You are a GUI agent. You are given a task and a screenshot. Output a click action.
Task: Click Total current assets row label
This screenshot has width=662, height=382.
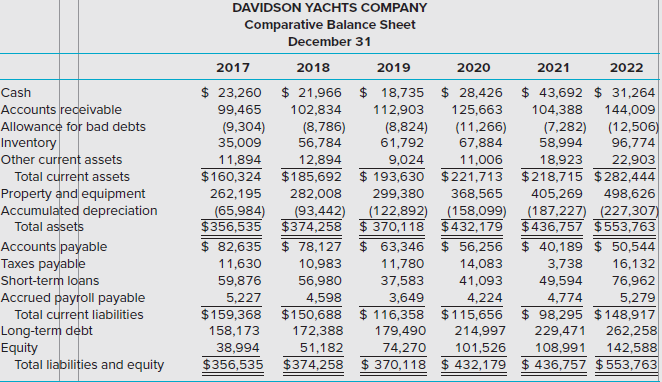click(72, 176)
